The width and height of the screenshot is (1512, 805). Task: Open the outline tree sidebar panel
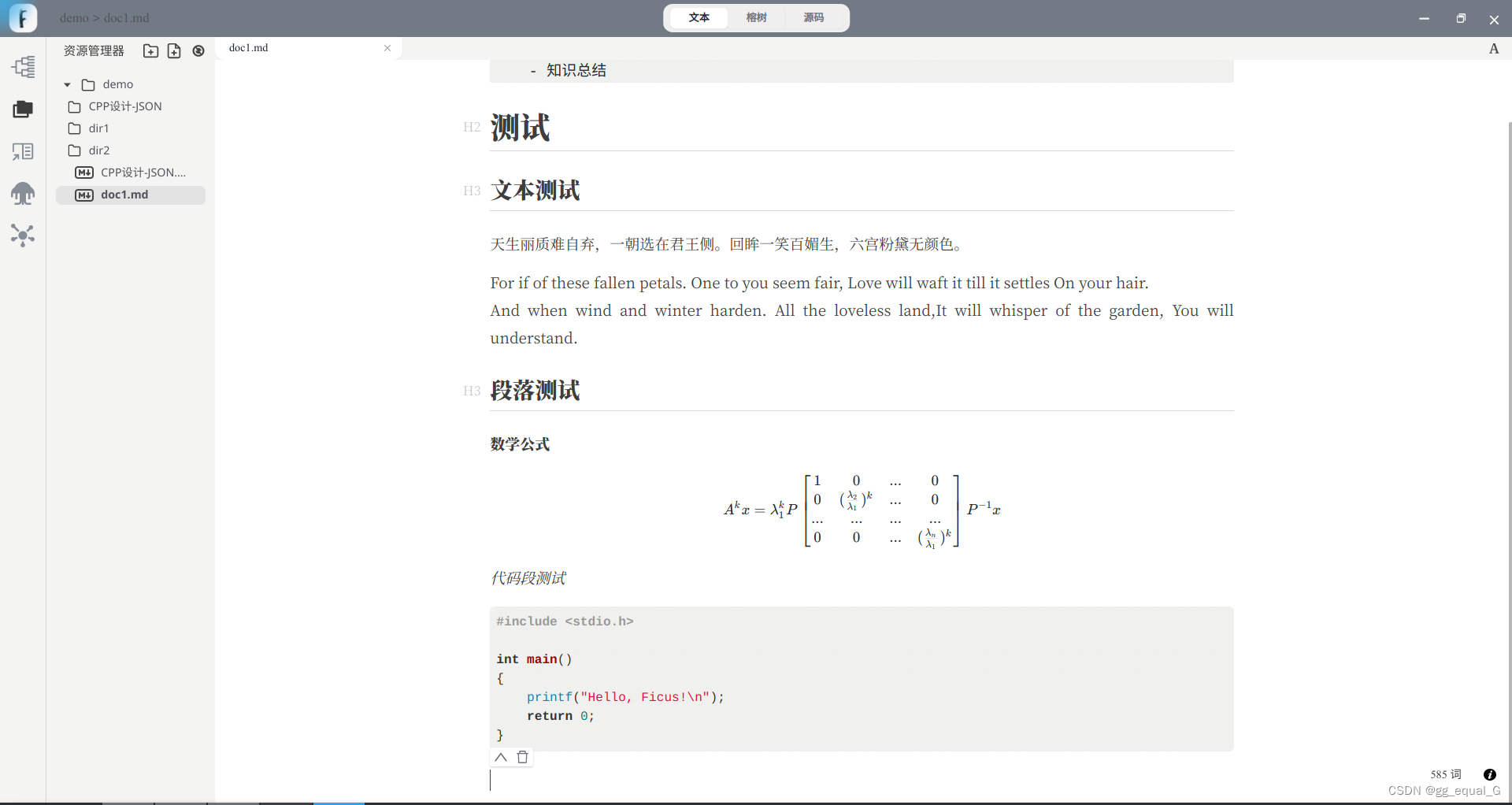point(23,66)
